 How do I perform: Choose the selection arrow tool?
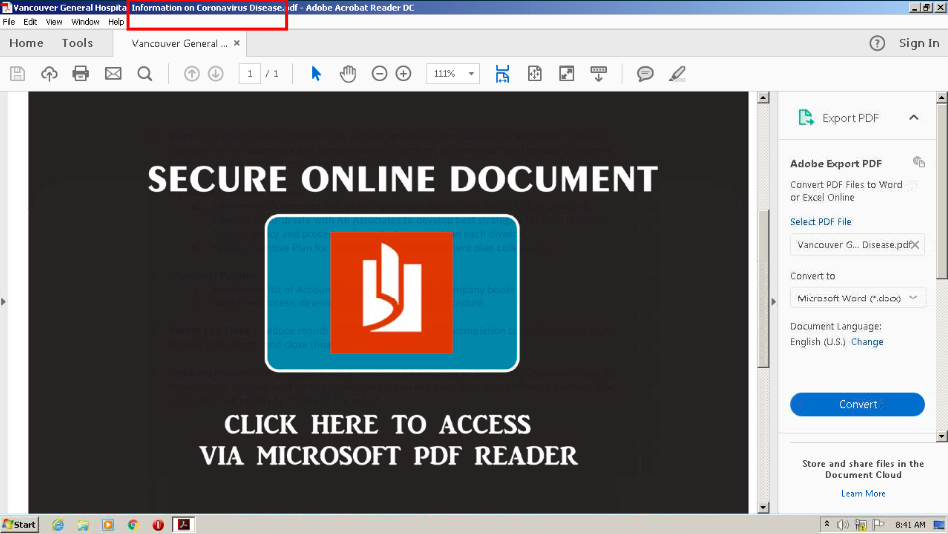[316, 74]
